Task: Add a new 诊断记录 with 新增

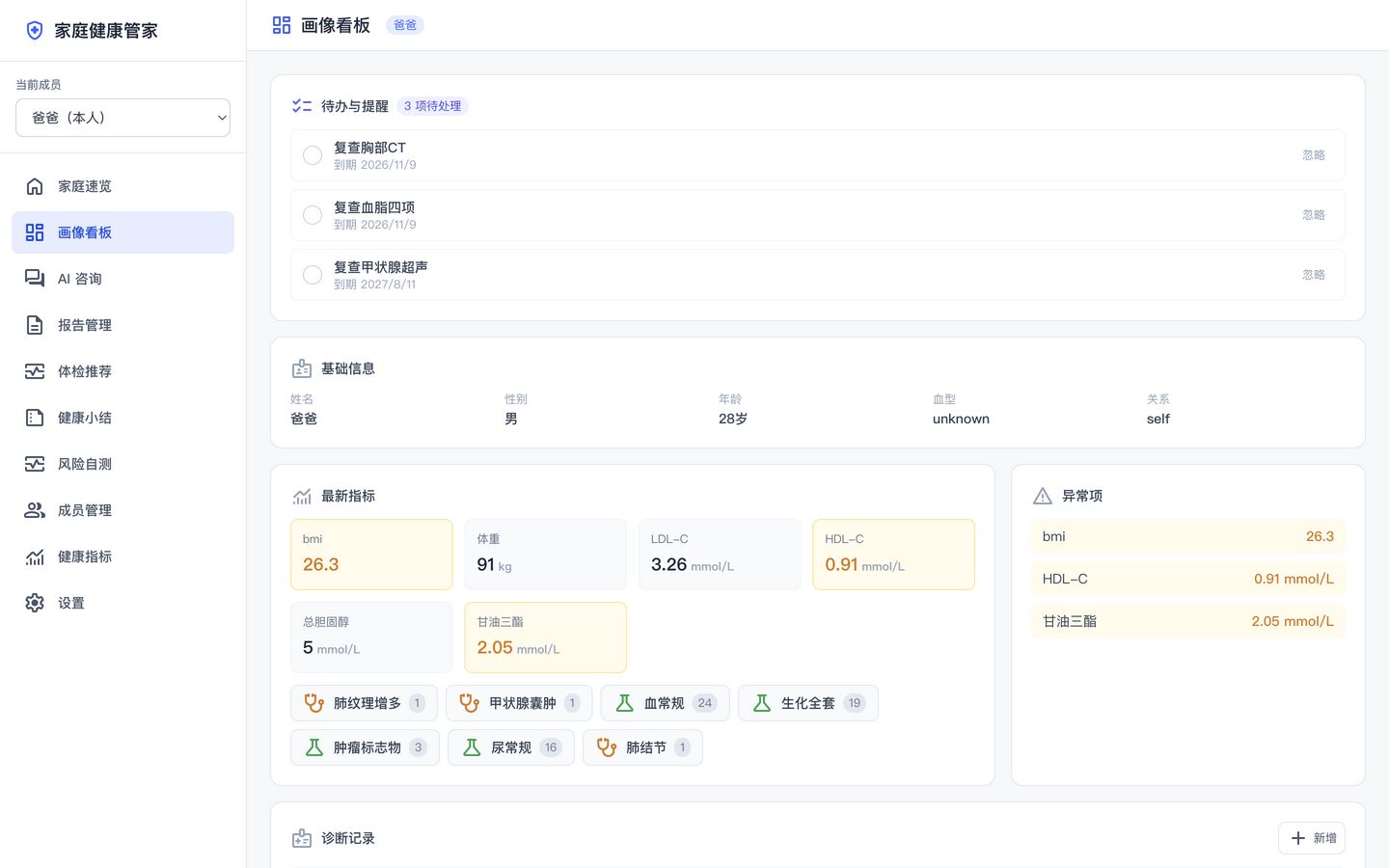Action: coord(1312,838)
